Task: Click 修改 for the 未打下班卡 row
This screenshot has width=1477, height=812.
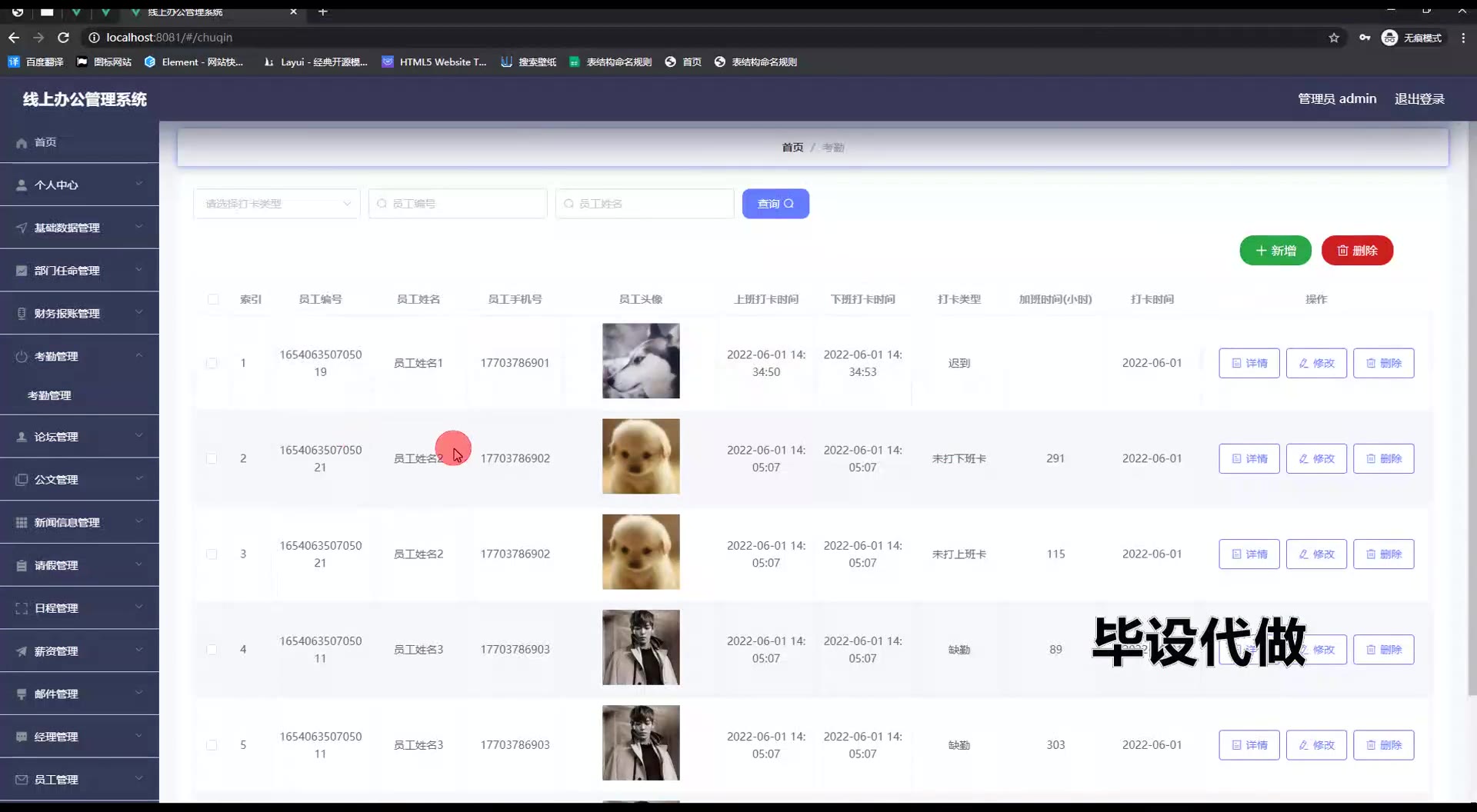Action: tap(1316, 458)
